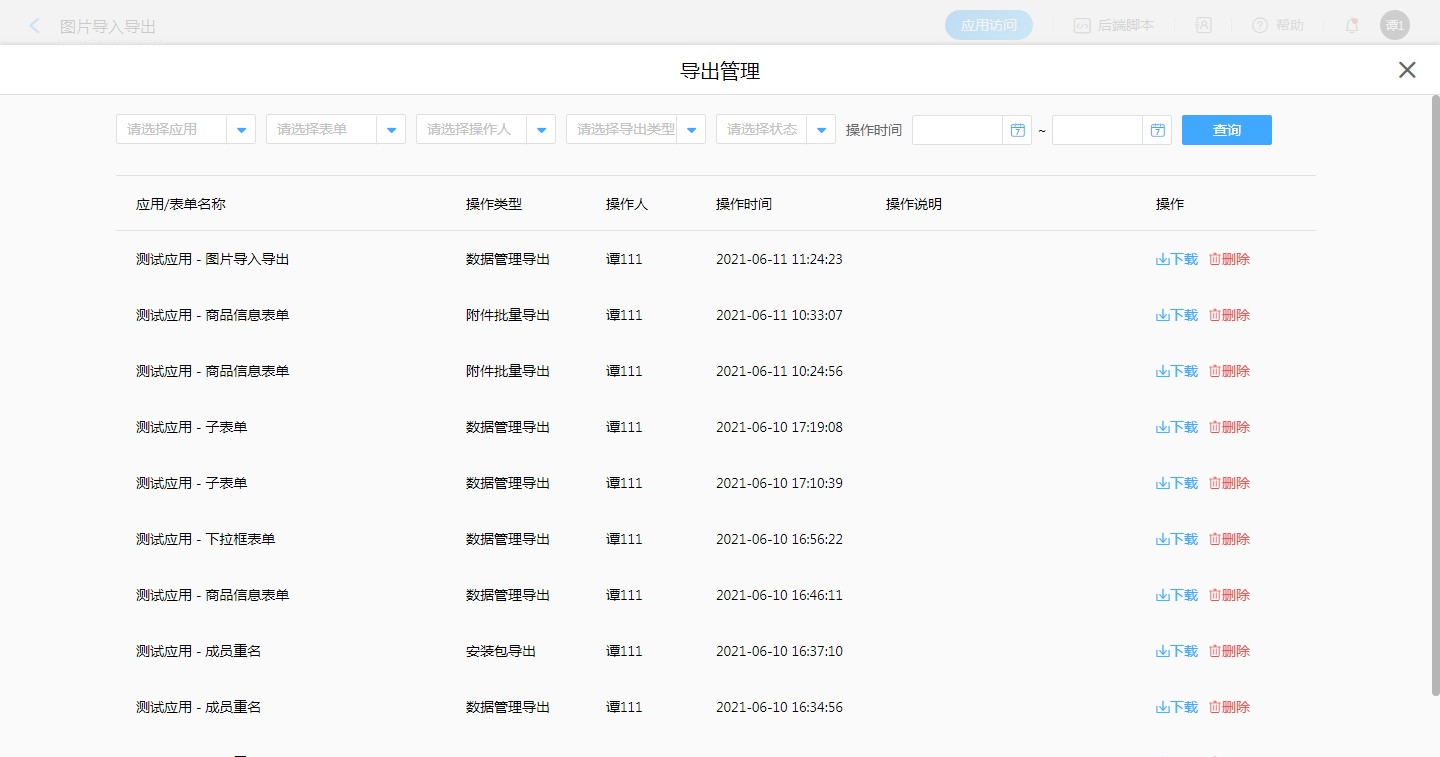Click the end date calendar icon
1440x757 pixels.
1157,130
